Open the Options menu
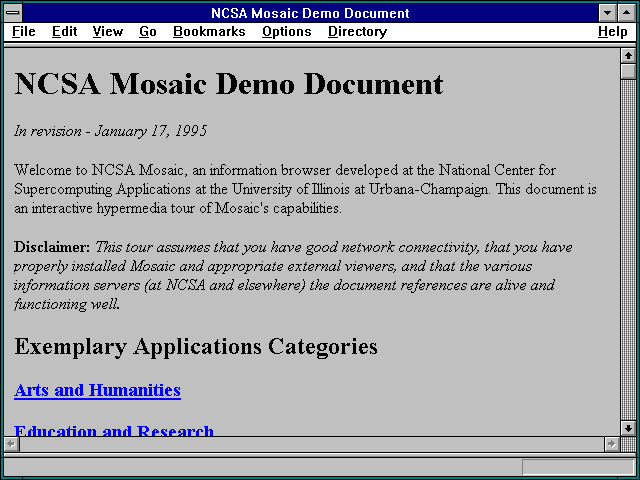The width and height of the screenshot is (640, 480). [287, 31]
